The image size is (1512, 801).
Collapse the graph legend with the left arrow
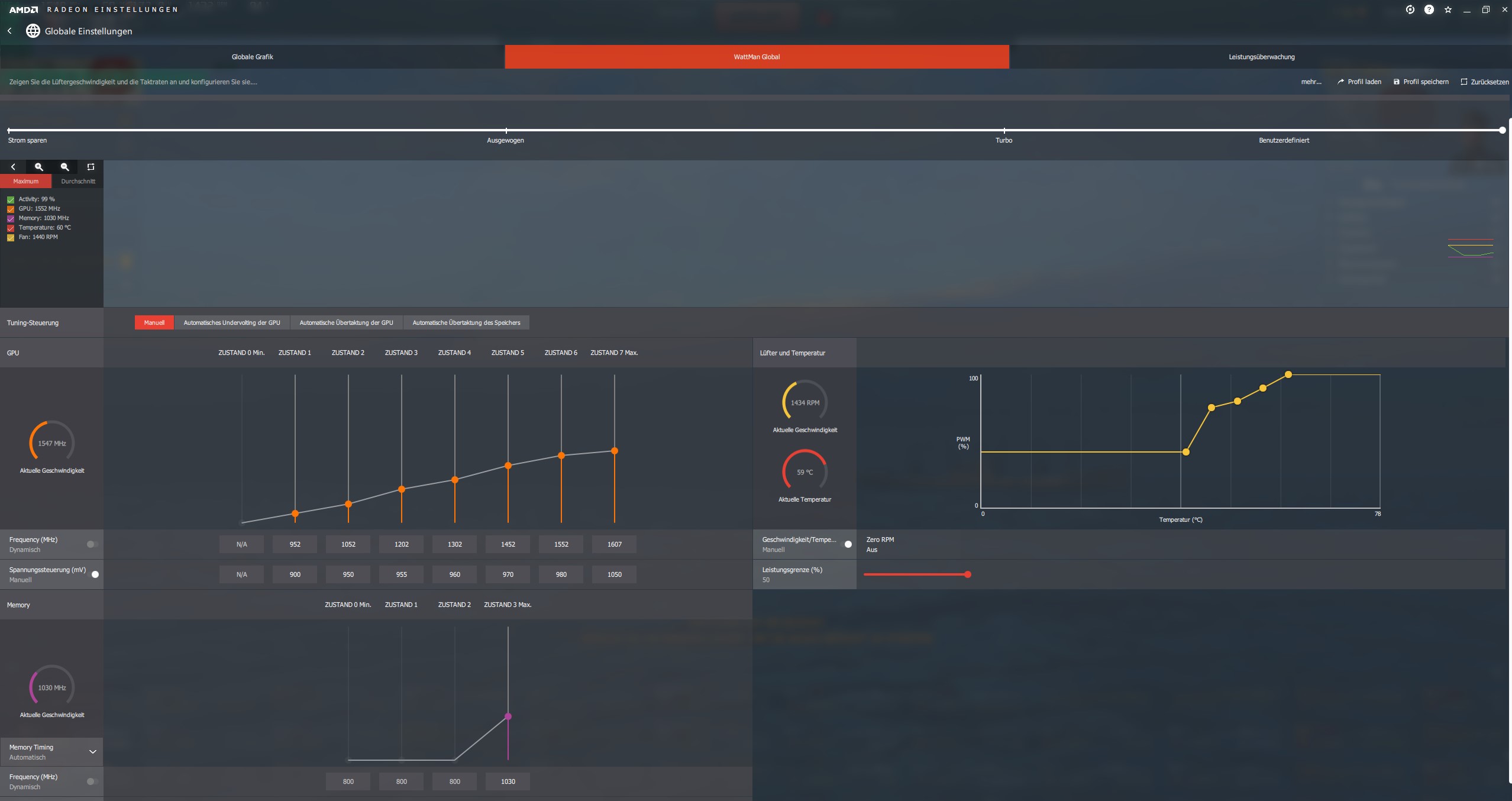click(x=13, y=167)
